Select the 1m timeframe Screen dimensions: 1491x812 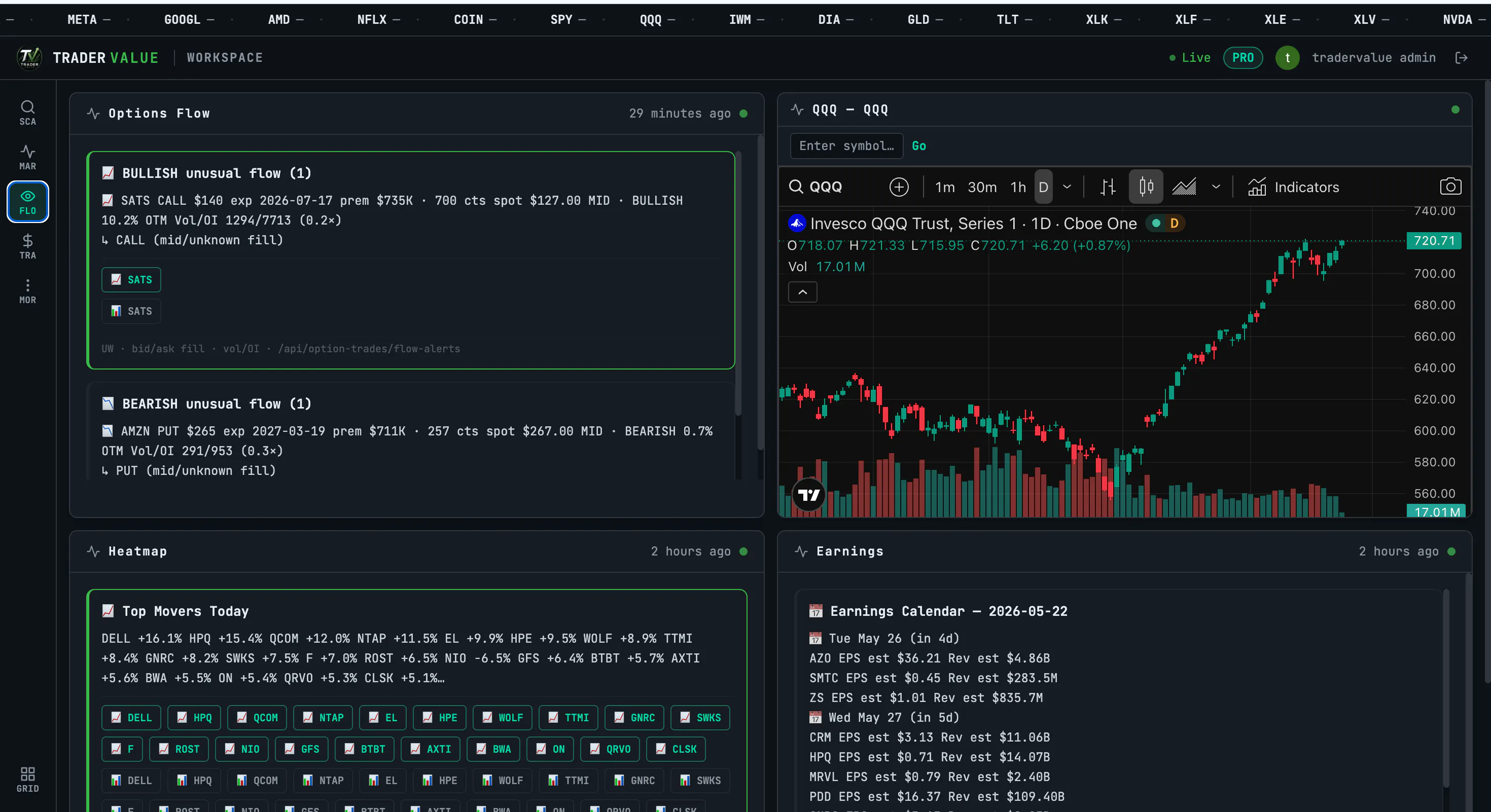click(945, 187)
